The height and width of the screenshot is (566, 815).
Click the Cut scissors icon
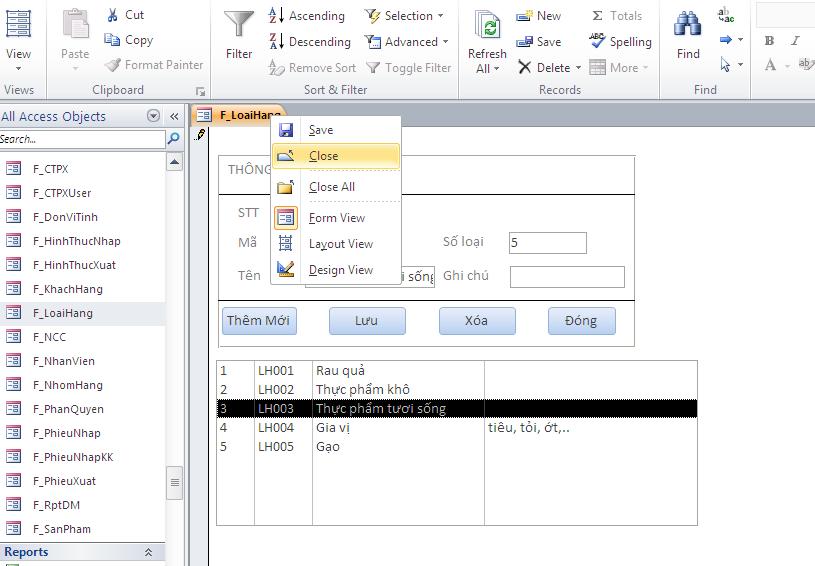click(x=113, y=15)
